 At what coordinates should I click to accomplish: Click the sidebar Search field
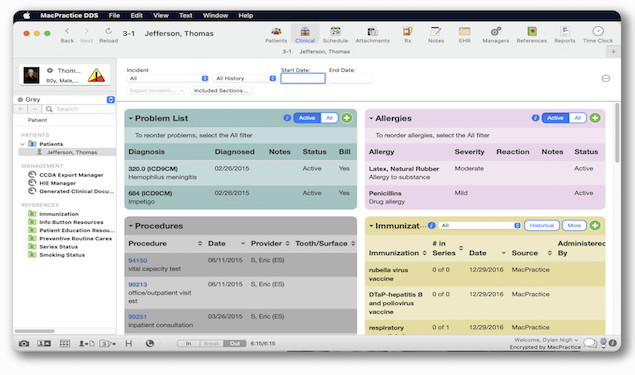(x=79, y=109)
